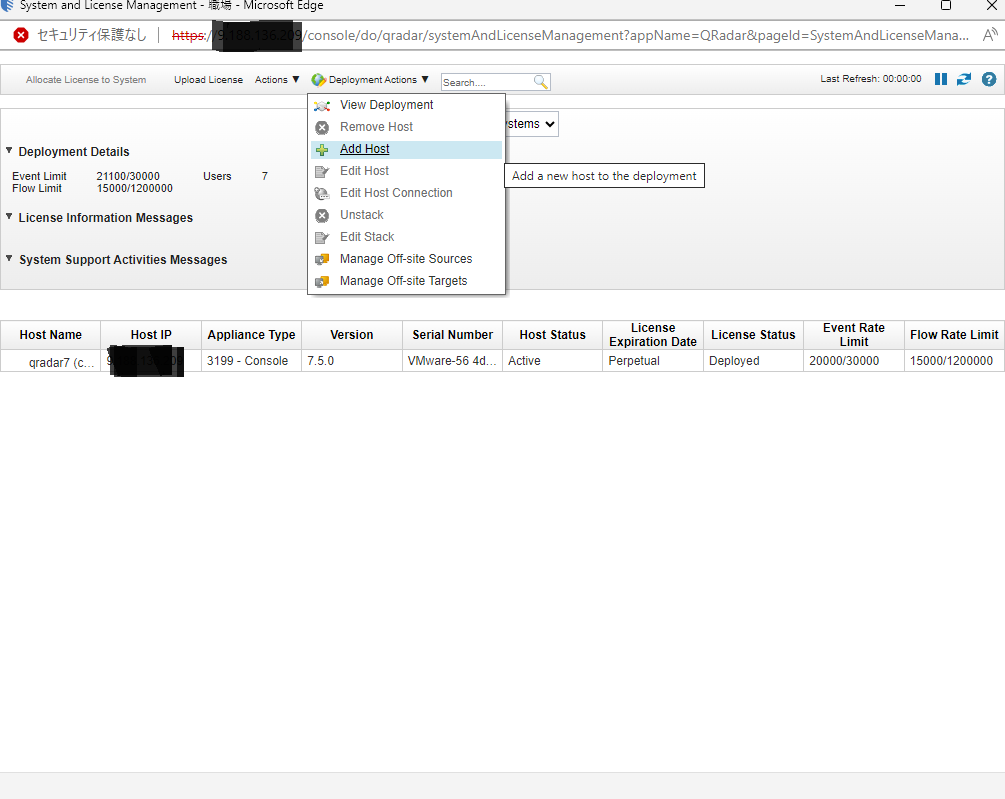Collapse the Deployment Details section
This screenshot has width=1005, height=799.
9,151
